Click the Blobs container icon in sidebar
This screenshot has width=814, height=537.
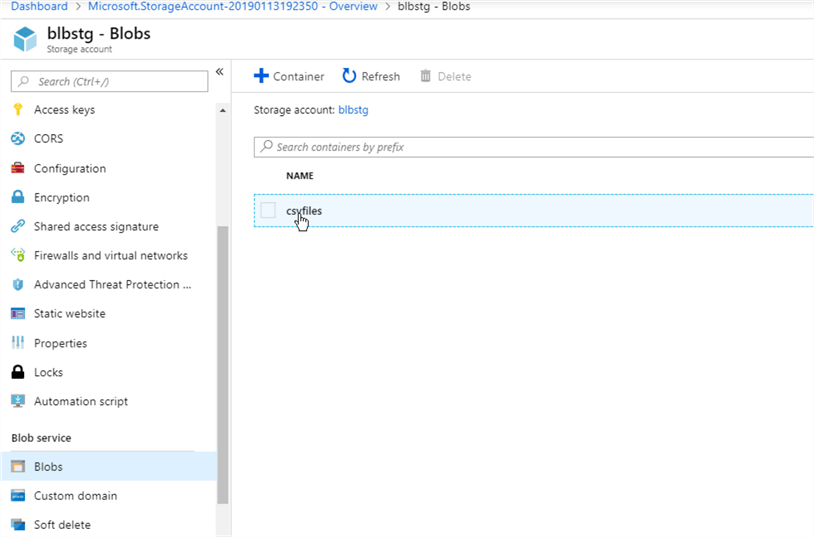pyautogui.click(x=18, y=466)
